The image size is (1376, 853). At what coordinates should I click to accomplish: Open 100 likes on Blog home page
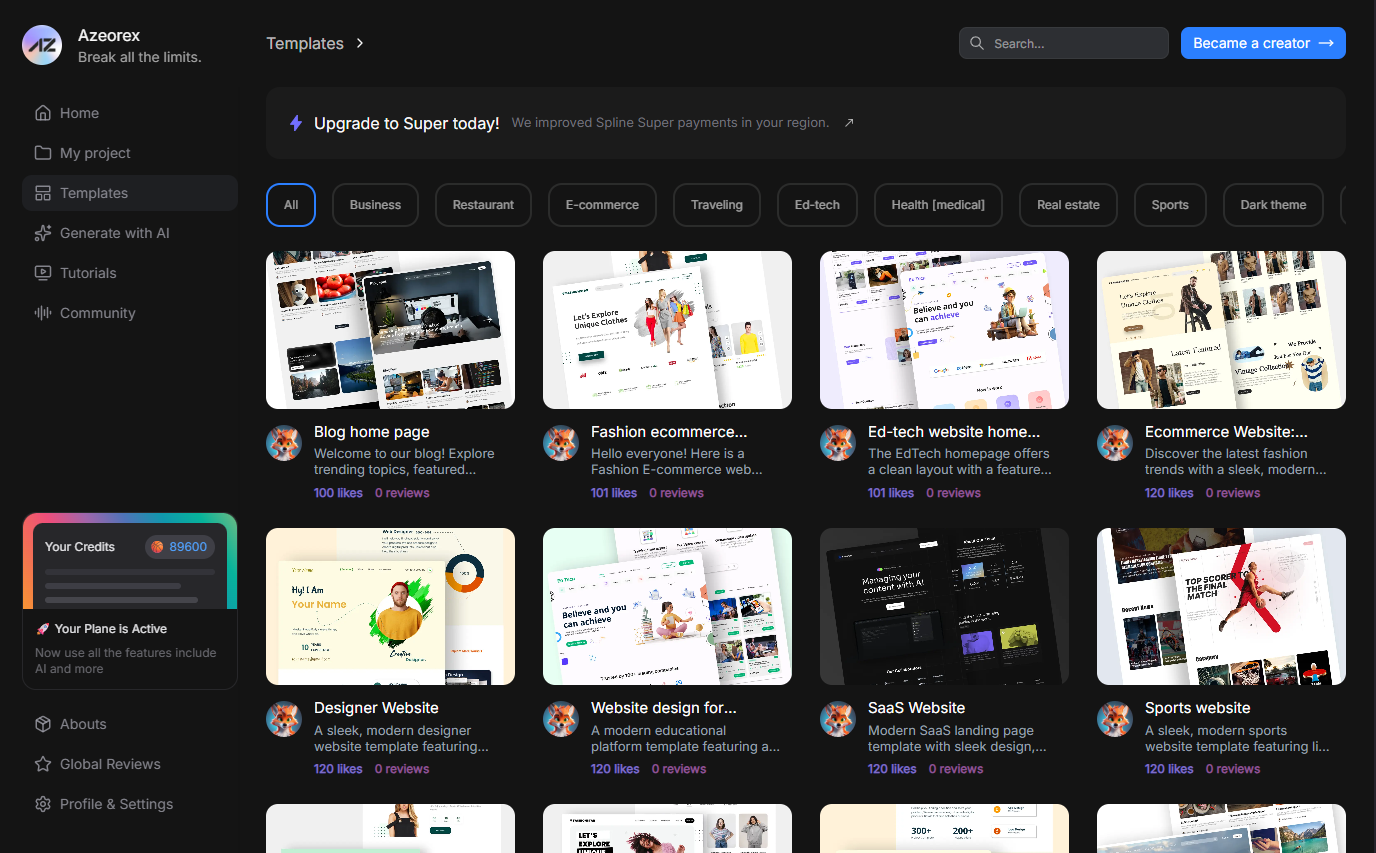[338, 493]
